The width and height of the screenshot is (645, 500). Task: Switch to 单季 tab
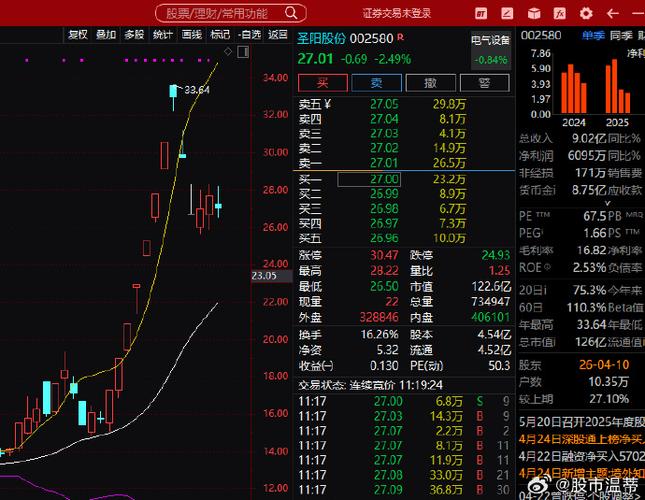coord(593,35)
